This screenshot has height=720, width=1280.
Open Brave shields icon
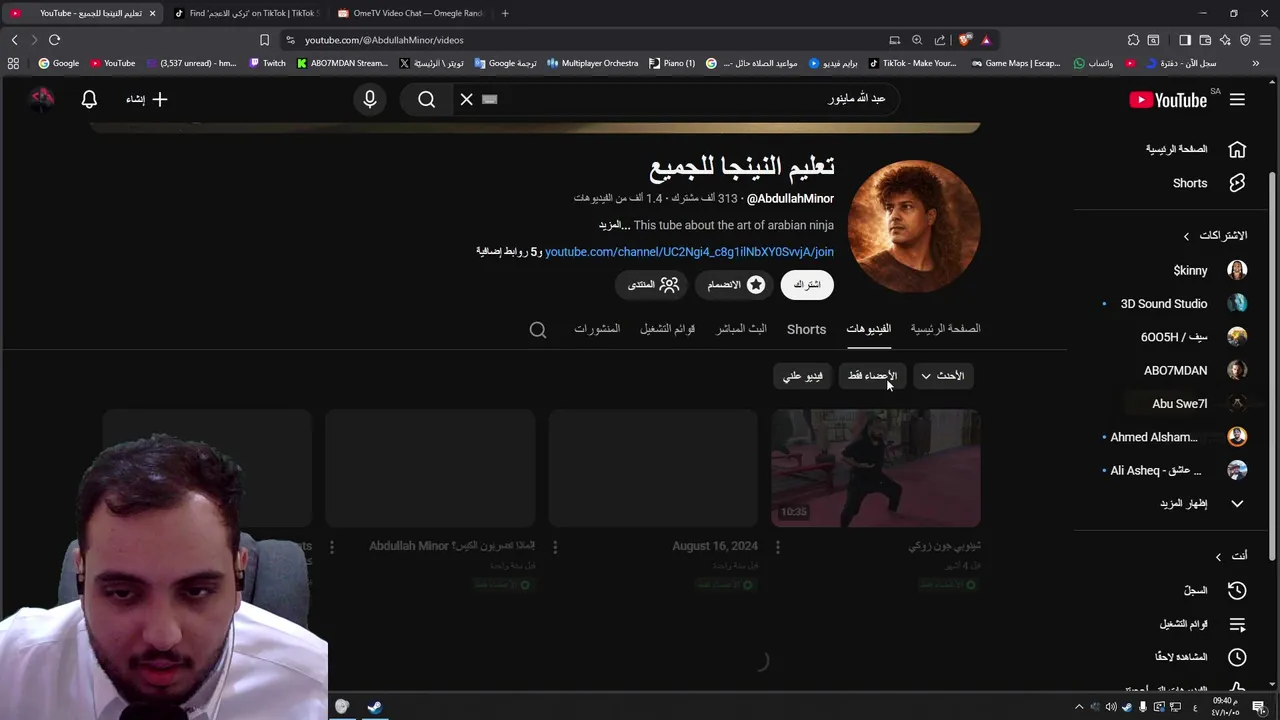[x=965, y=40]
